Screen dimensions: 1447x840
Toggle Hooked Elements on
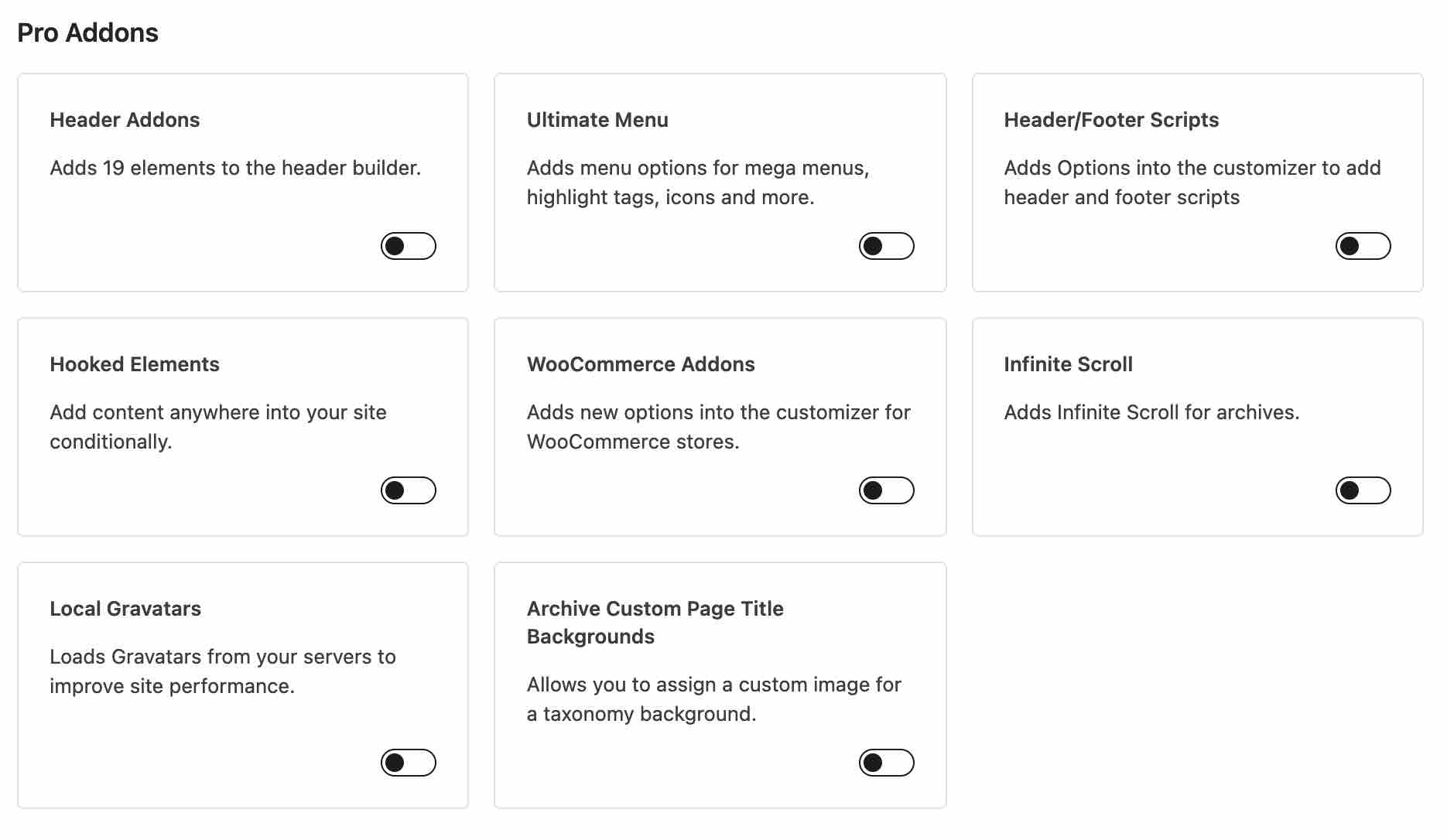click(408, 490)
